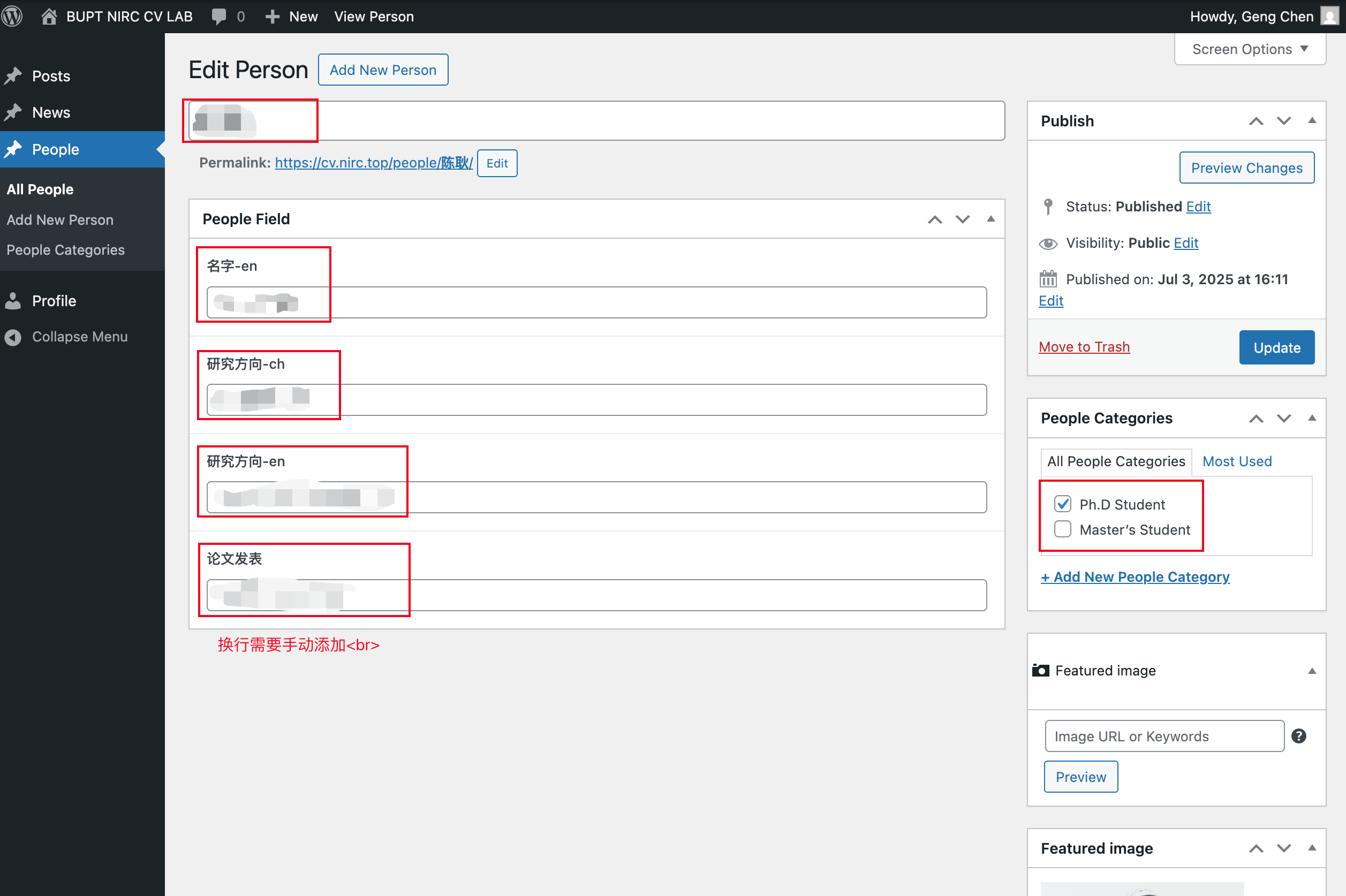Toggle the People Field panel collapse triangle
The height and width of the screenshot is (896, 1346).
[x=991, y=219]
